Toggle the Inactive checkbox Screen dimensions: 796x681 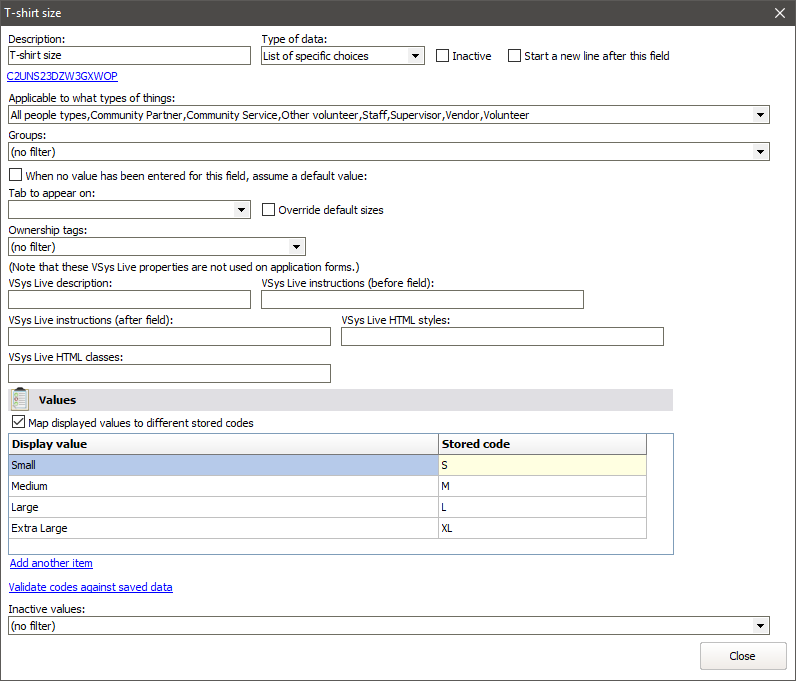click(443, 56)
